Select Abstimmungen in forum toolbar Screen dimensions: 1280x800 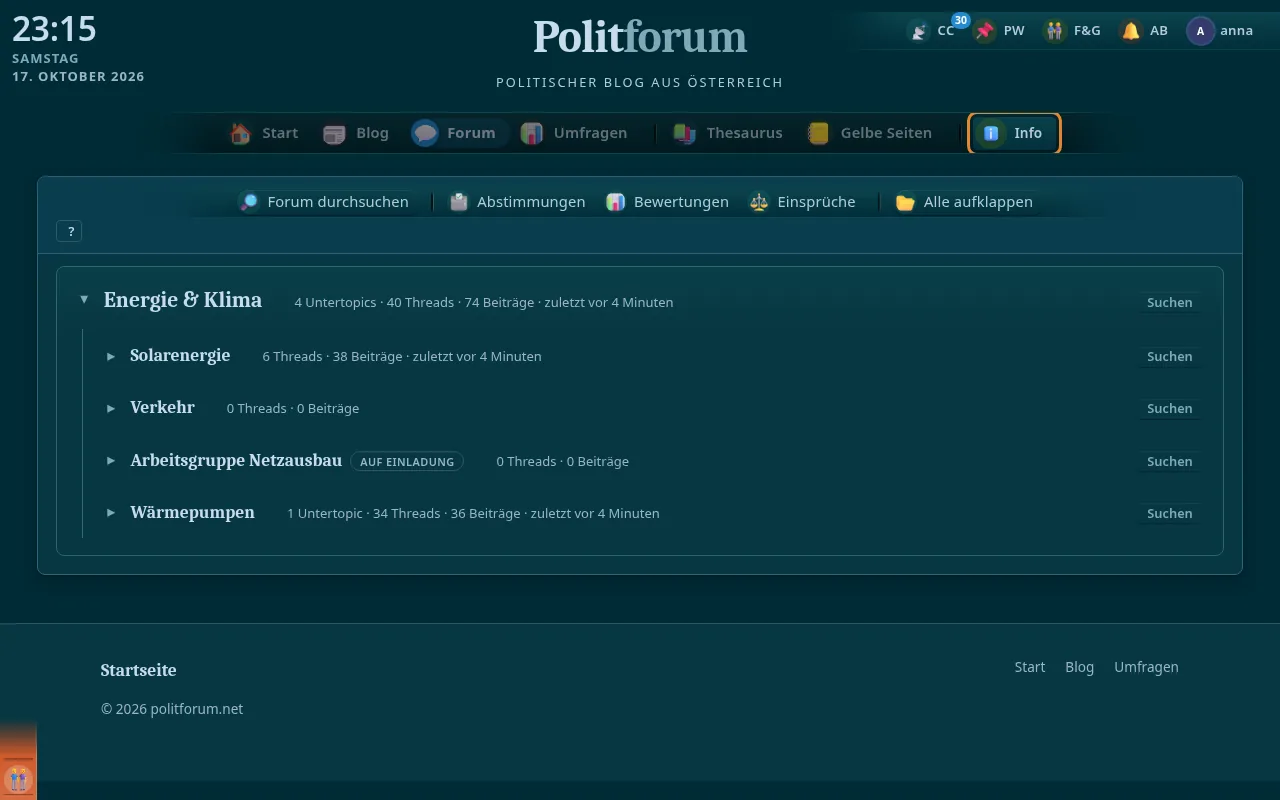coord(517,202)
